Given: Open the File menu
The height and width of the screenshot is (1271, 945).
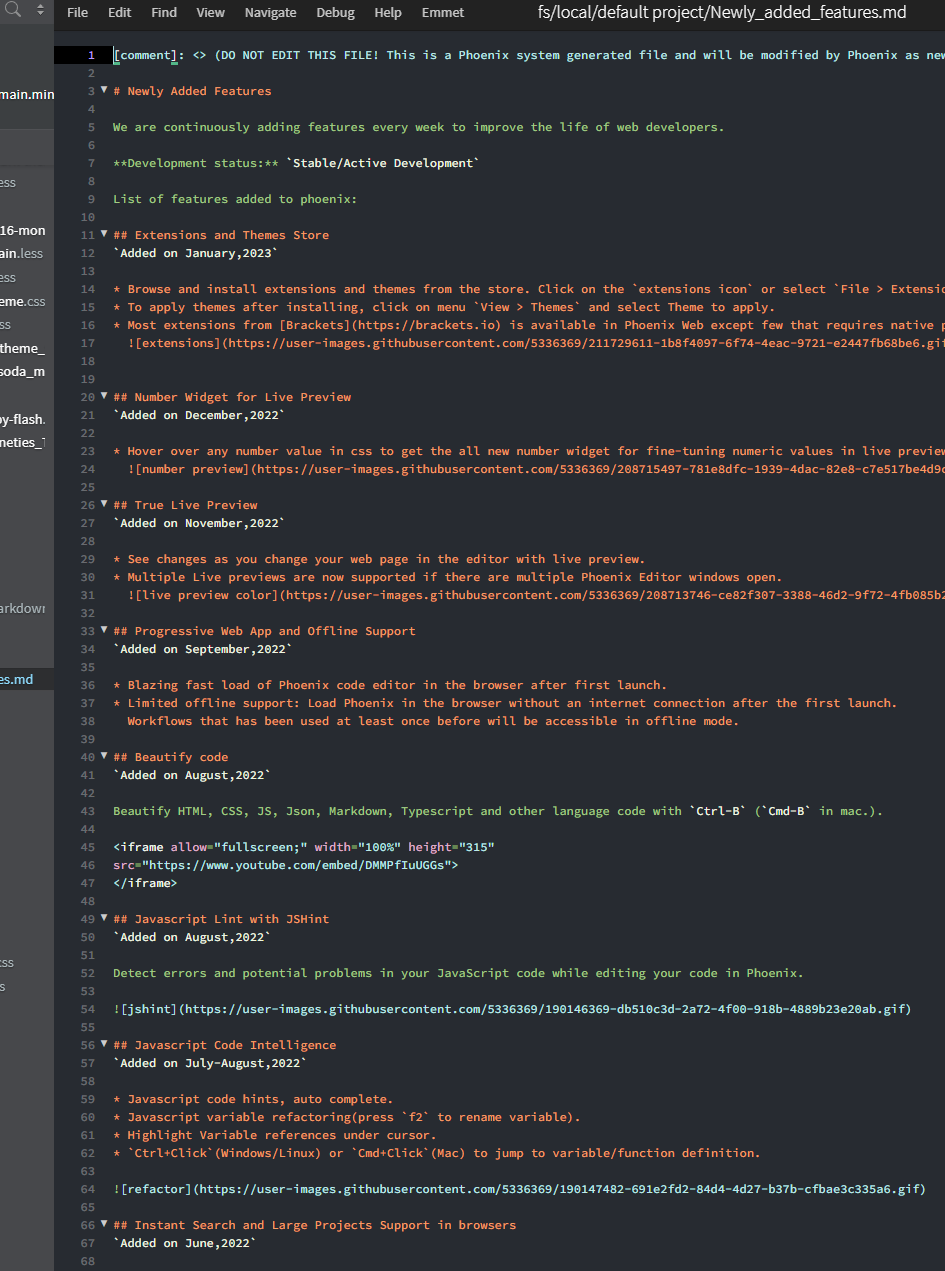Looking at the screenshot, I should pyautogui.click(x=76, y=13).
